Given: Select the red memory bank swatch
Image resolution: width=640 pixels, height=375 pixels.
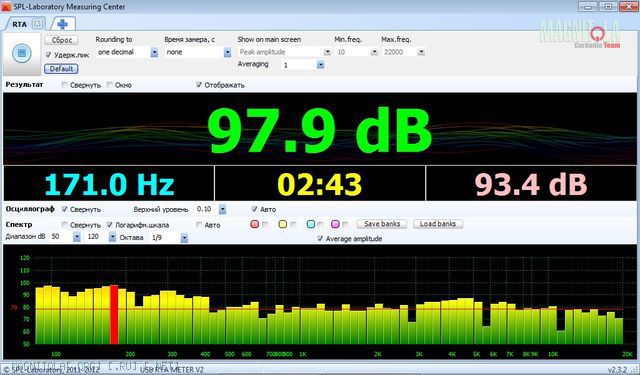Looking at the screenshot, I should coord(255,224).
